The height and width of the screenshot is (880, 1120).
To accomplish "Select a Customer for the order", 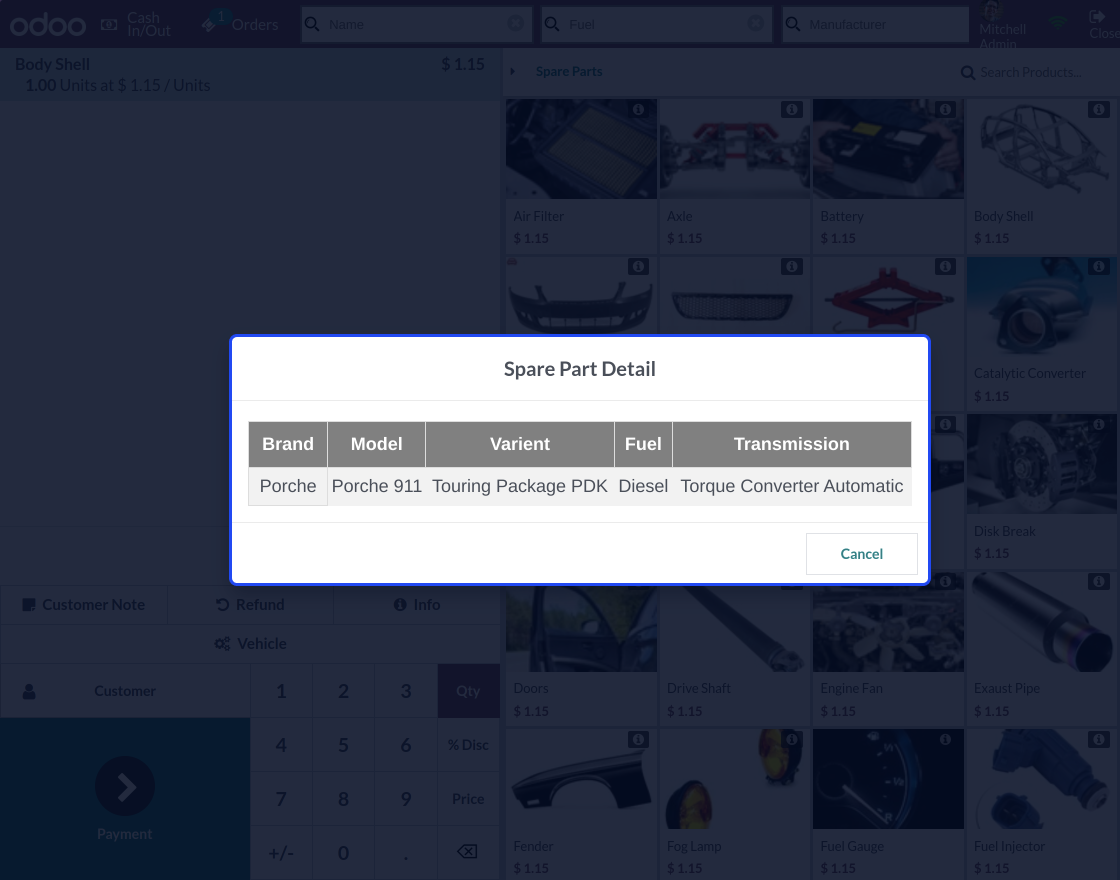I will 125,691.
